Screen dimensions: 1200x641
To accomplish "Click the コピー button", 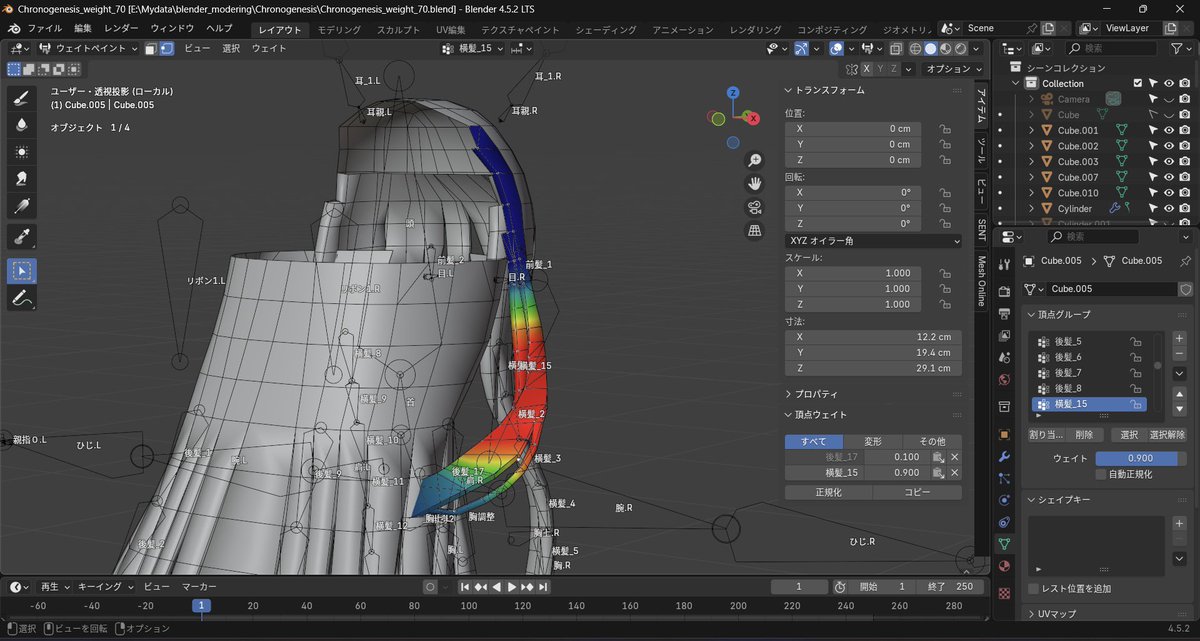I will tap(918, 493).
